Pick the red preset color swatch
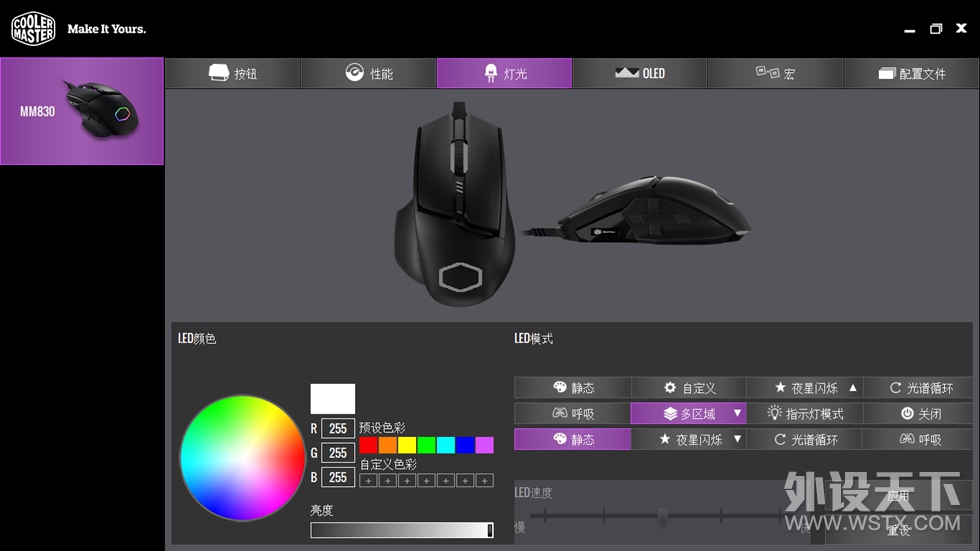The height and width of the screenshot is (551, 980). (x=368, y=445)
